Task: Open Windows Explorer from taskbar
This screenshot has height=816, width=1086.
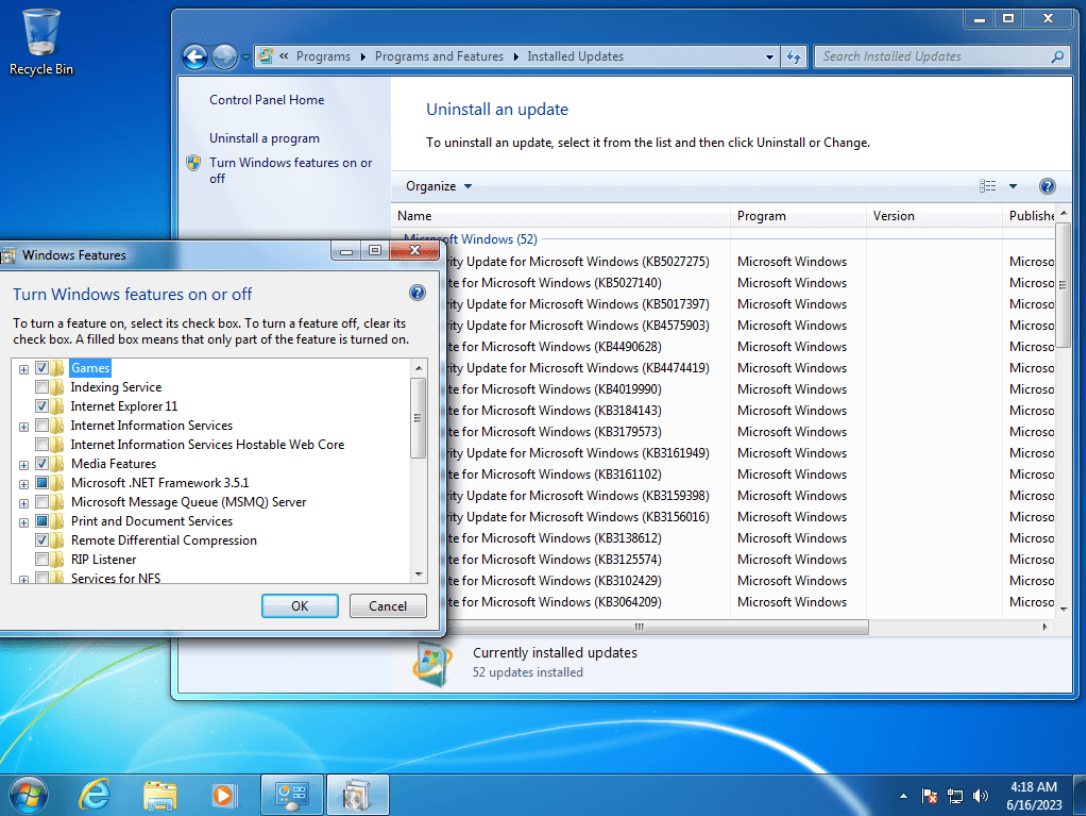Action: pos(160,795)
